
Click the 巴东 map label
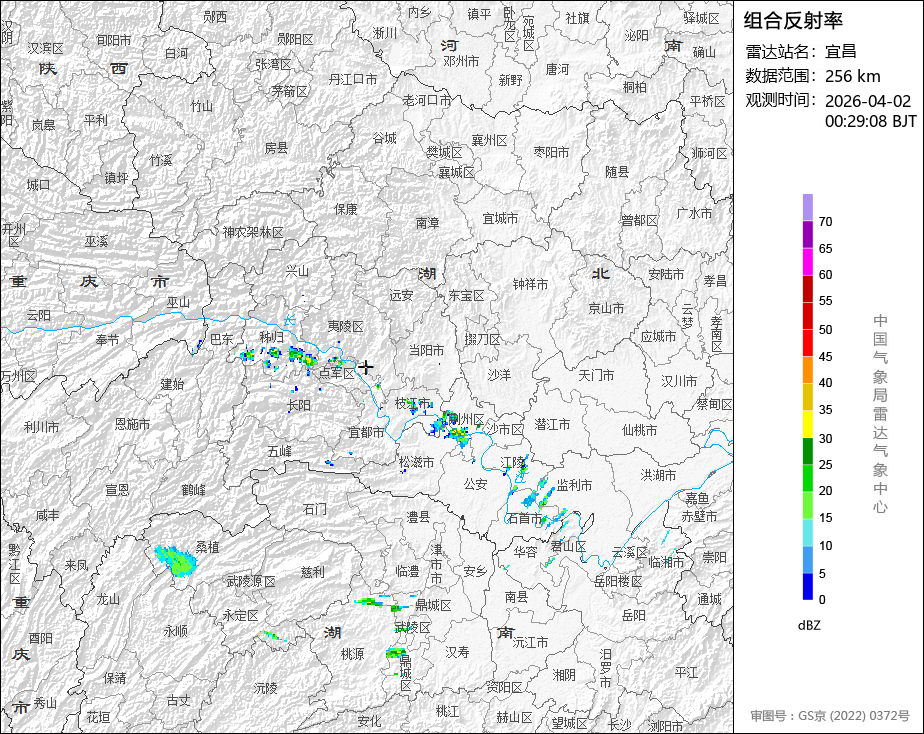(222, 339)
